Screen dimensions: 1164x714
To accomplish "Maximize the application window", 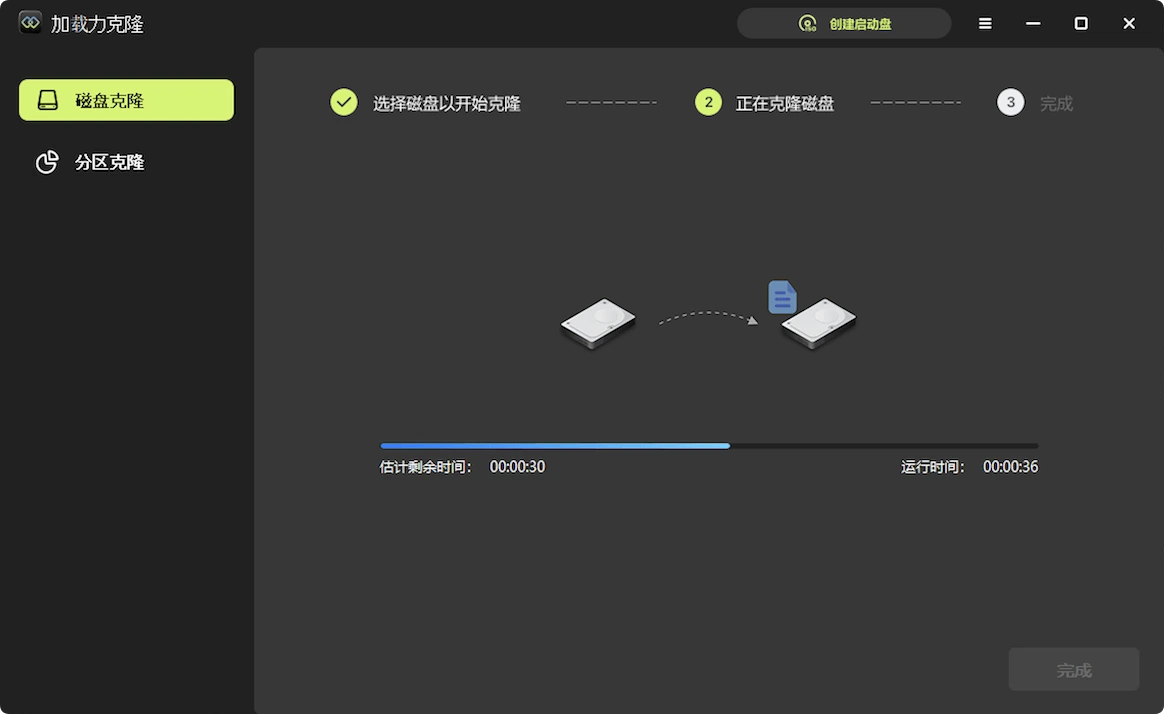I will (1081, 24).
